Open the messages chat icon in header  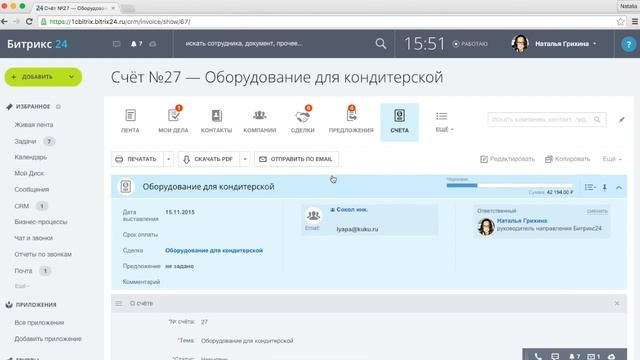[x=116, y=44]
